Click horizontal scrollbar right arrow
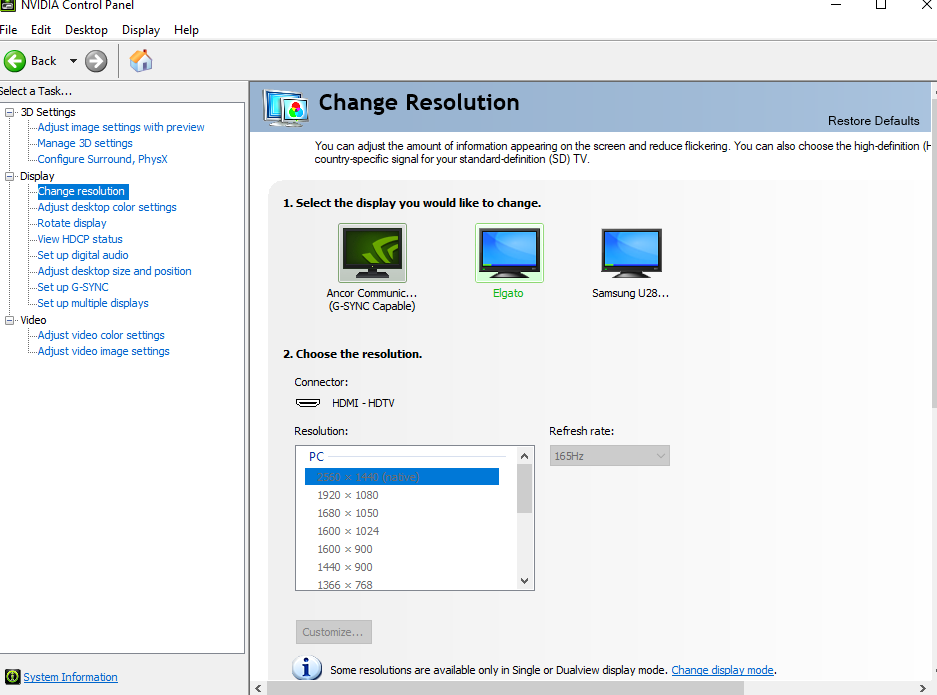 [923, 688]
